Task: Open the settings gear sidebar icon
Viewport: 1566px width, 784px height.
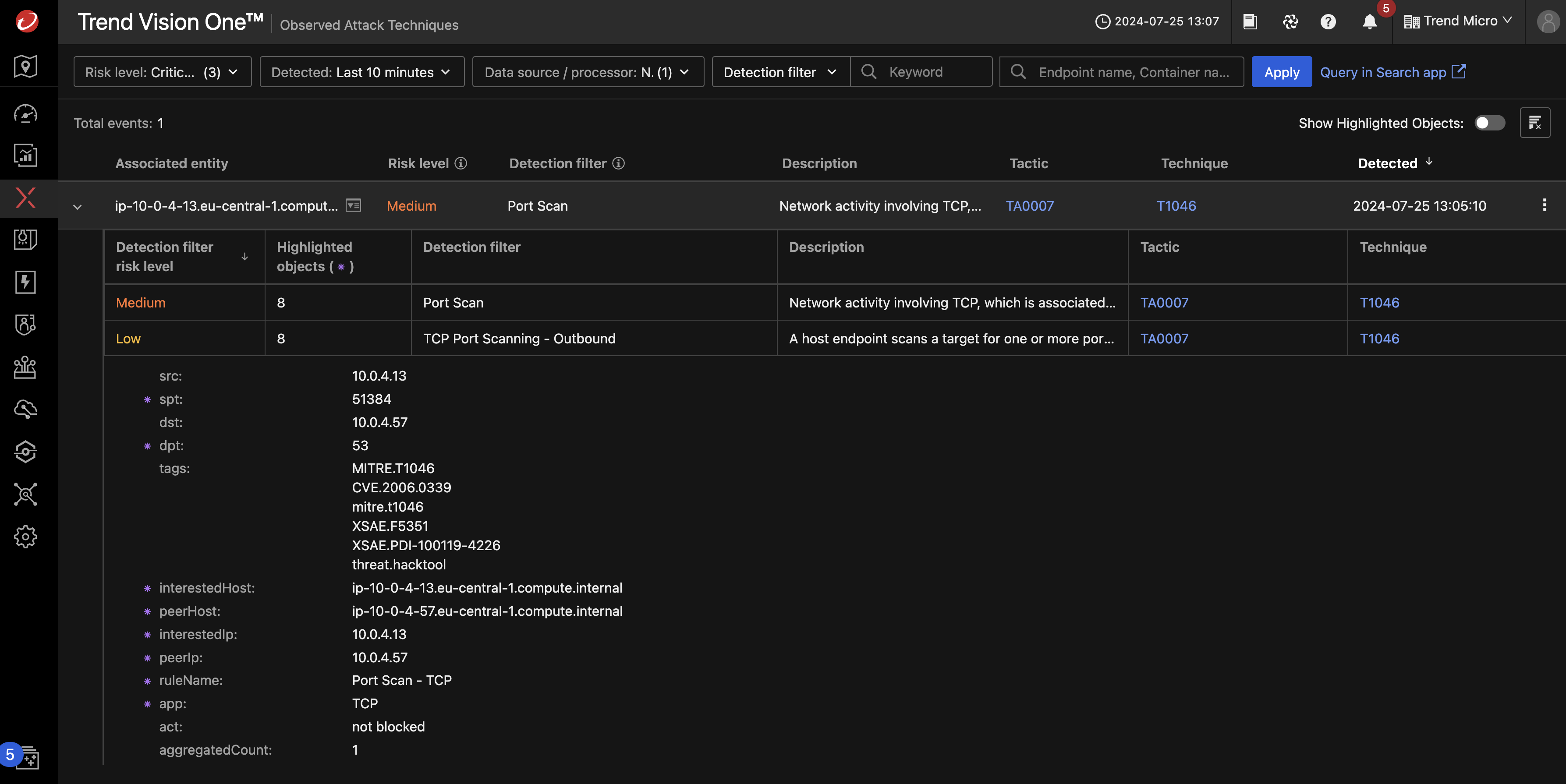Action: 25,537
